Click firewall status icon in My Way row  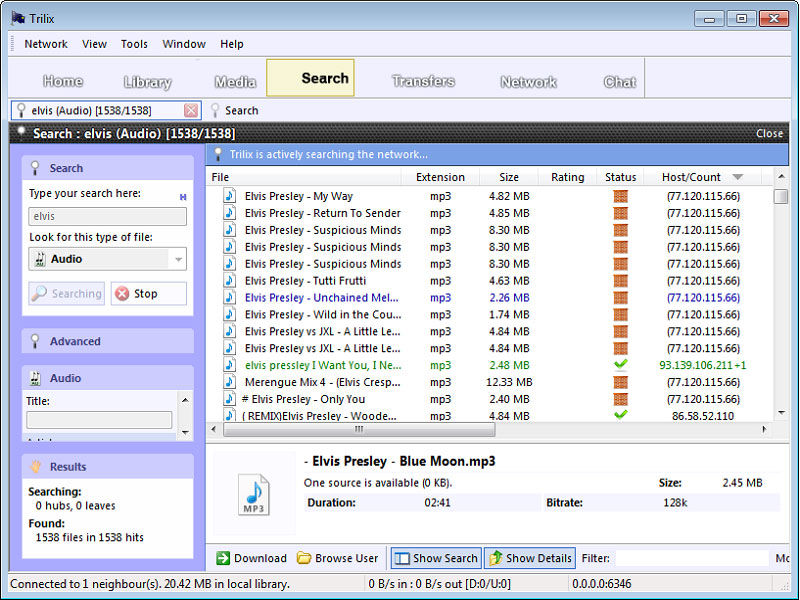point(620,196)
